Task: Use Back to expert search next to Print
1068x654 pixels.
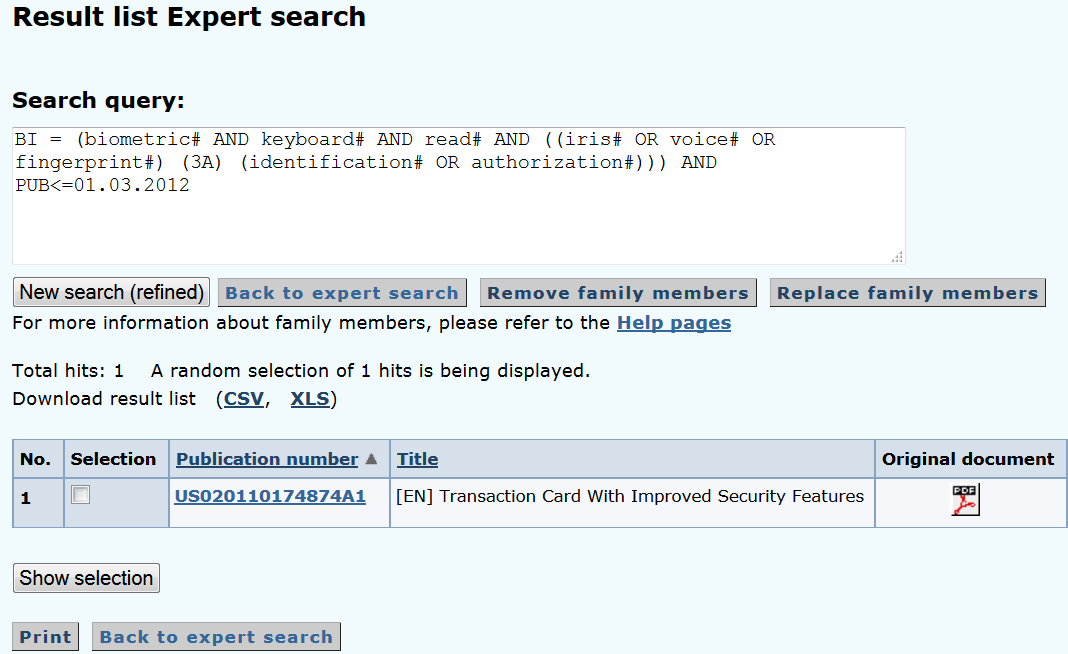Action: tap(216, 637)
